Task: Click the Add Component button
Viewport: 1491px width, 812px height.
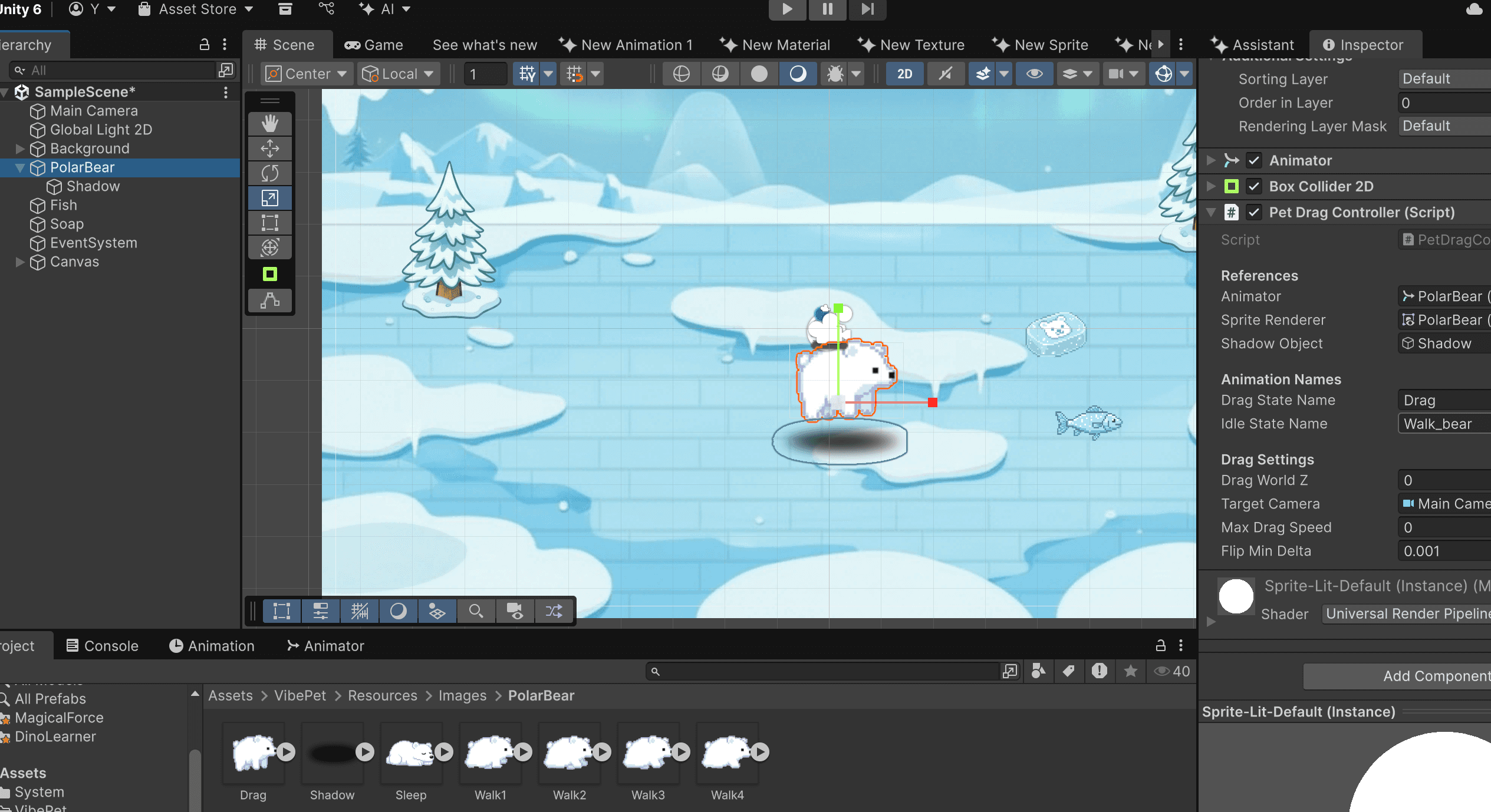Action: (1397, 676)
